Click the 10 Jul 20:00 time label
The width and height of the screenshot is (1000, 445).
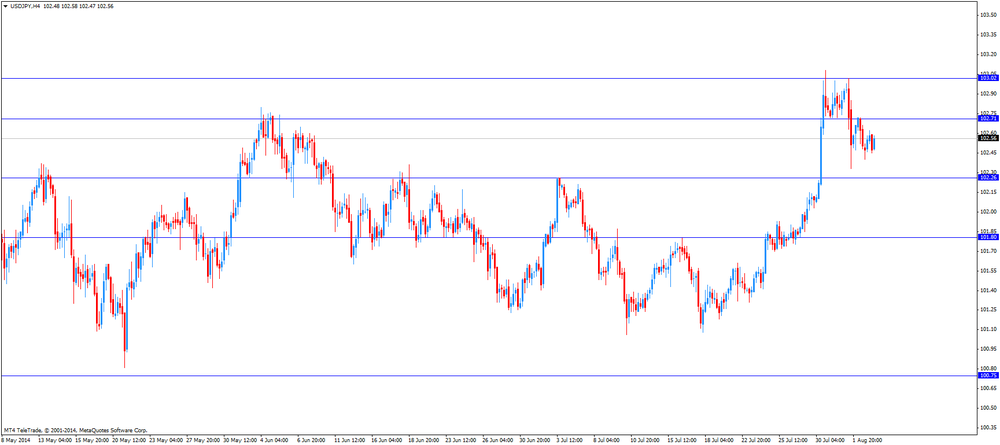click(646, 440)
